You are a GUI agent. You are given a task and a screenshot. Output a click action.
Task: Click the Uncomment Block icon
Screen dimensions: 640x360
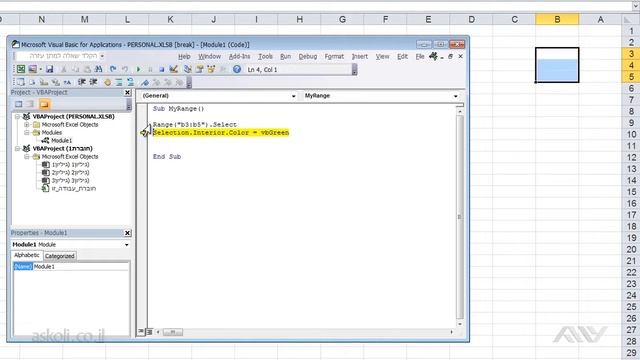pyautogui.click(x=130, y=82)
